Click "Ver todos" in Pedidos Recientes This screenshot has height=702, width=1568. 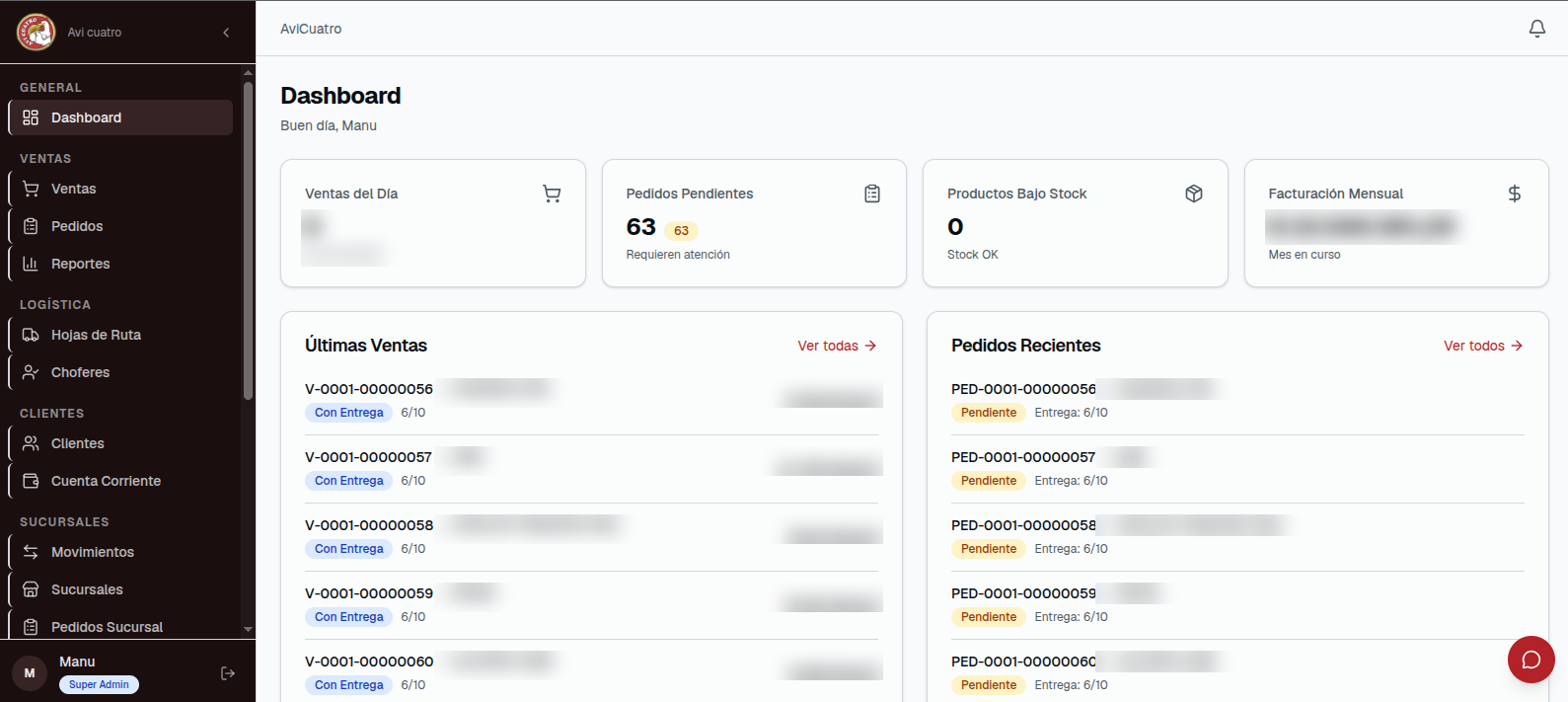[x=1483, y=346]
